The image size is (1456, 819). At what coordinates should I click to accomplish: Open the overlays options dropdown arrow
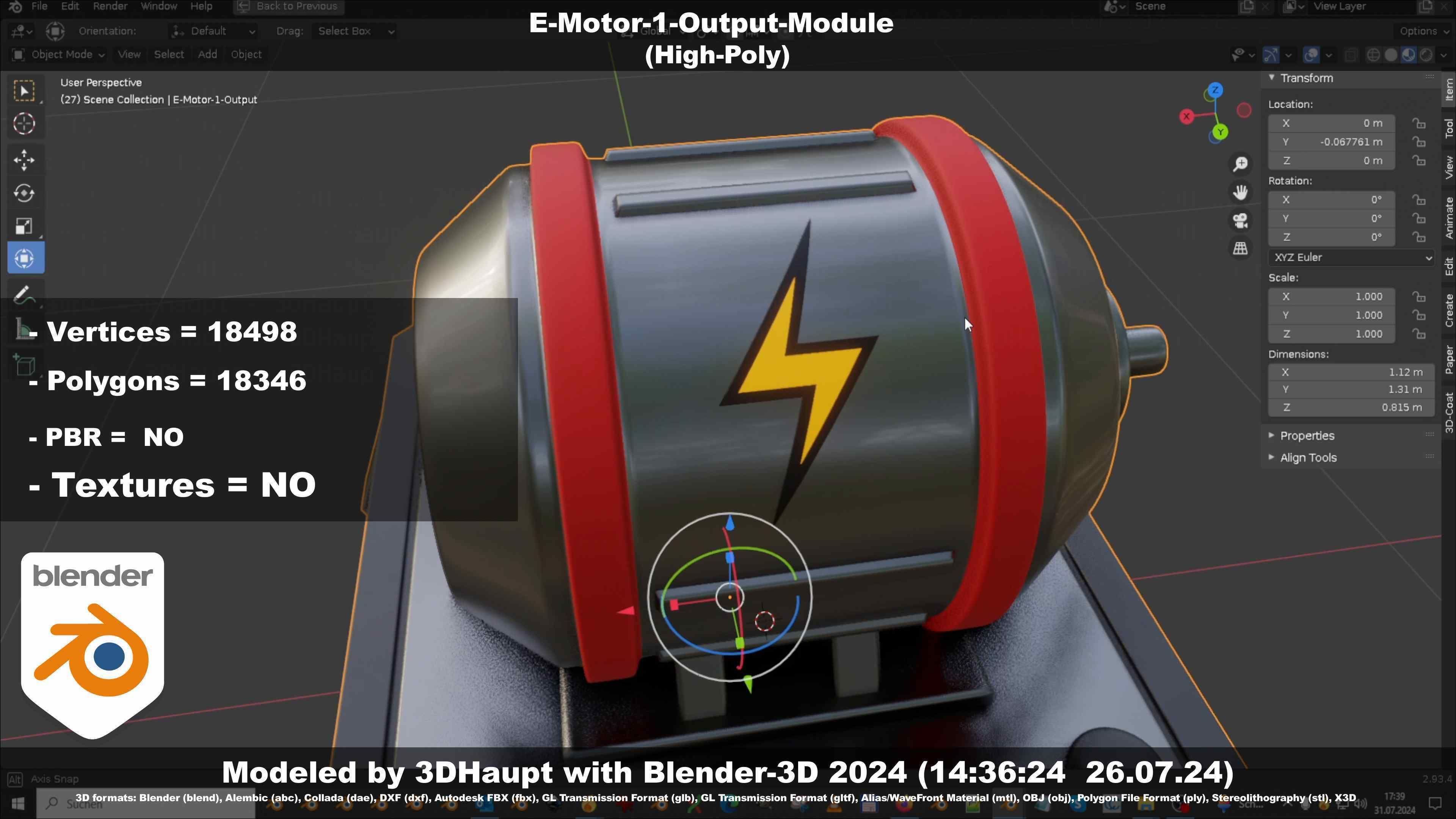pos(1329,55)
